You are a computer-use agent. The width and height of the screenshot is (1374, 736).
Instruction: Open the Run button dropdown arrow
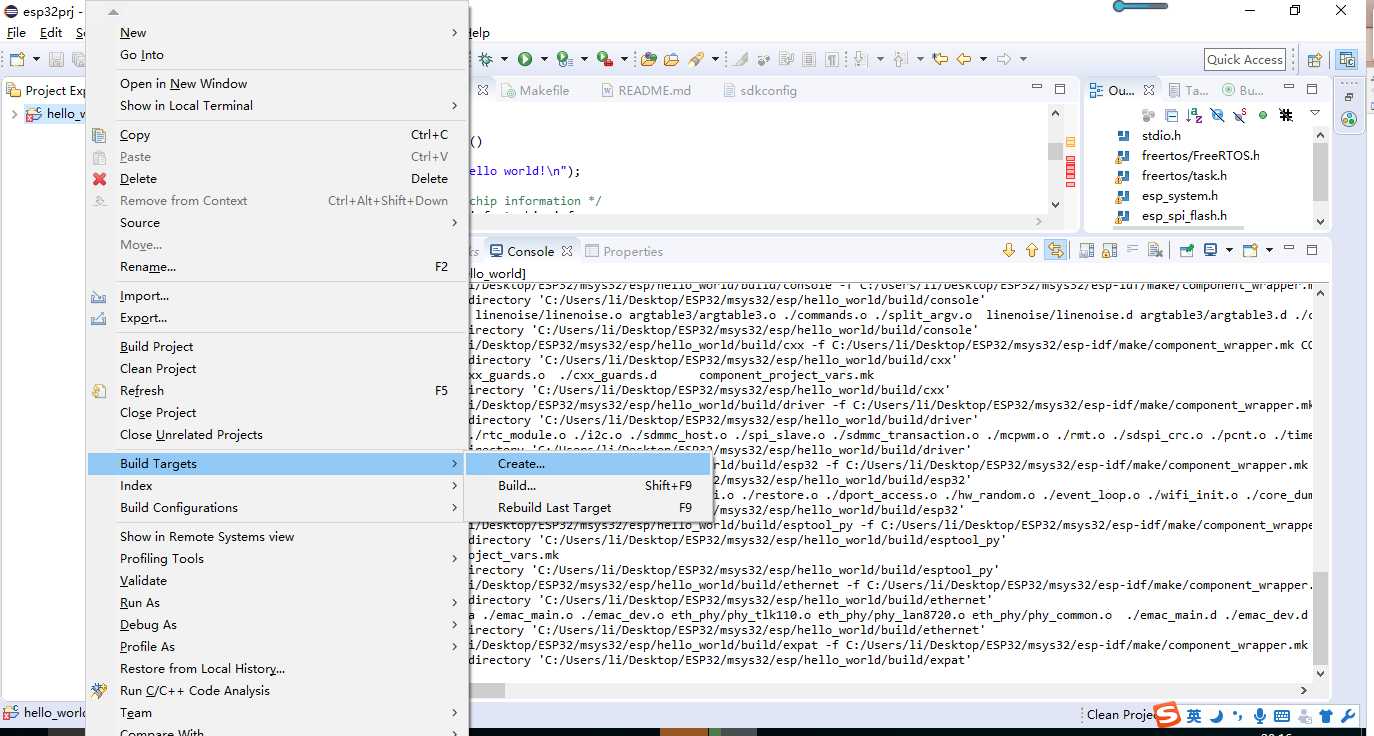543,60
